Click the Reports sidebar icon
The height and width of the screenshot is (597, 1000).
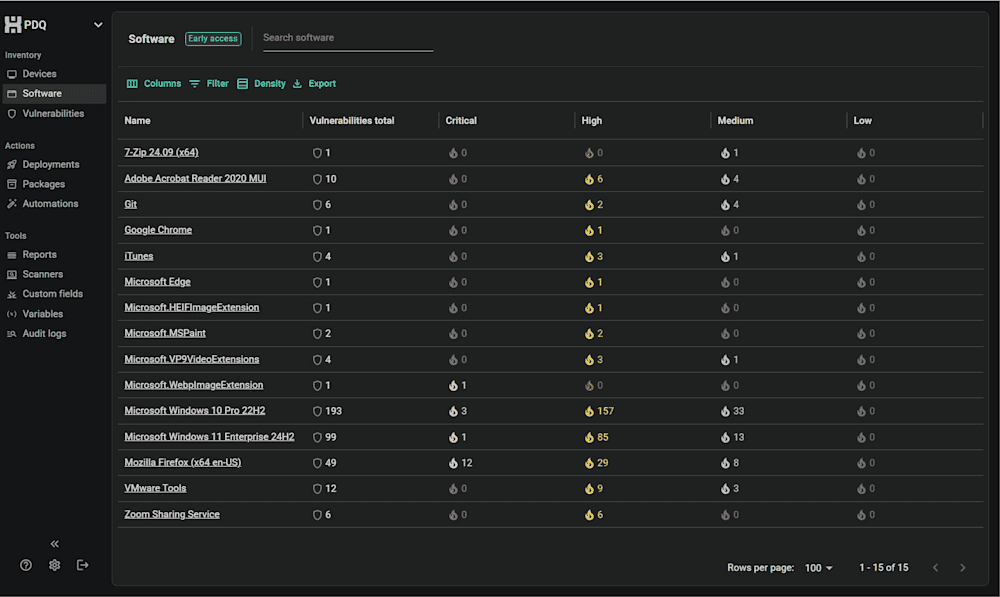(x=11, y=255)
